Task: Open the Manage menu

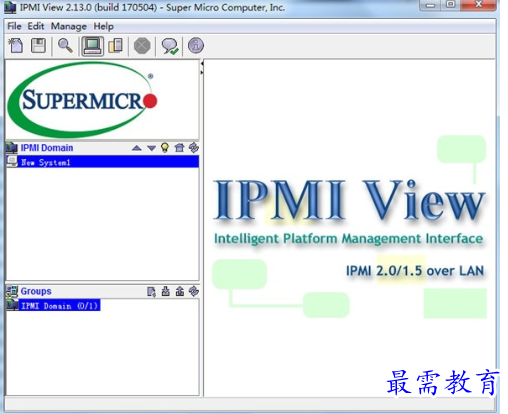Action: 68,26
